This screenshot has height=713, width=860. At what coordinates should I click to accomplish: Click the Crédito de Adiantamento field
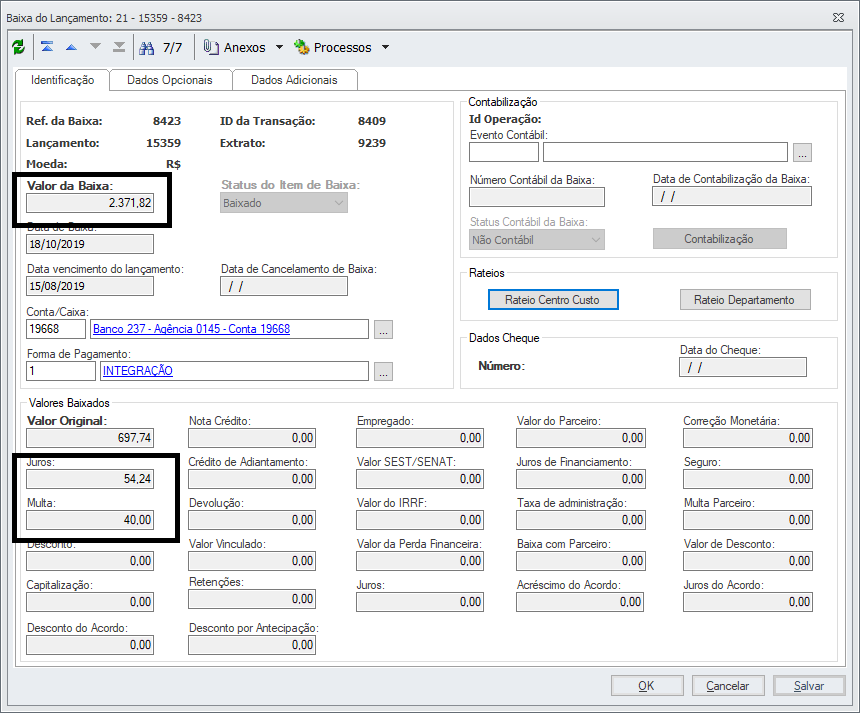click(x=252, y=479)
